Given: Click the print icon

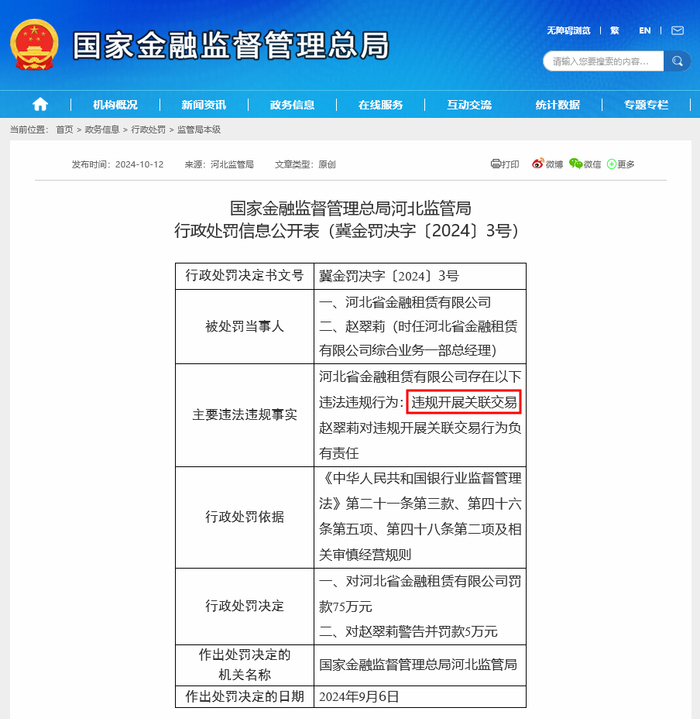Looking at the screenshot, I should pos(496,164).
